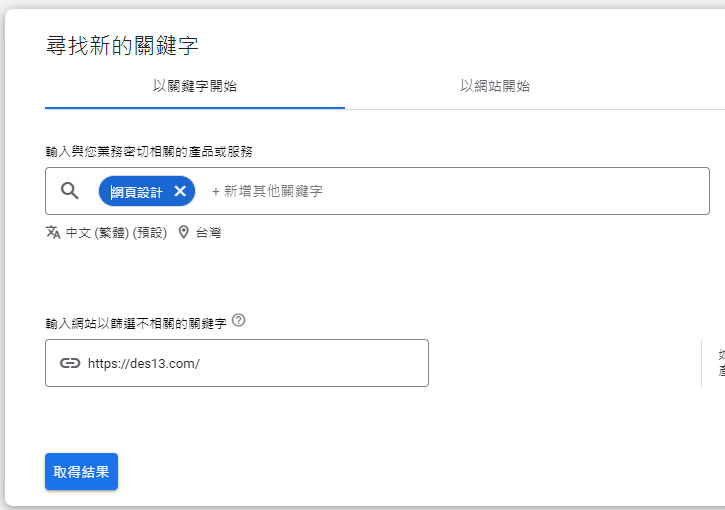Screen dimensions: 725x510
Task: Click the translate language icon
Action: (53, 232)
